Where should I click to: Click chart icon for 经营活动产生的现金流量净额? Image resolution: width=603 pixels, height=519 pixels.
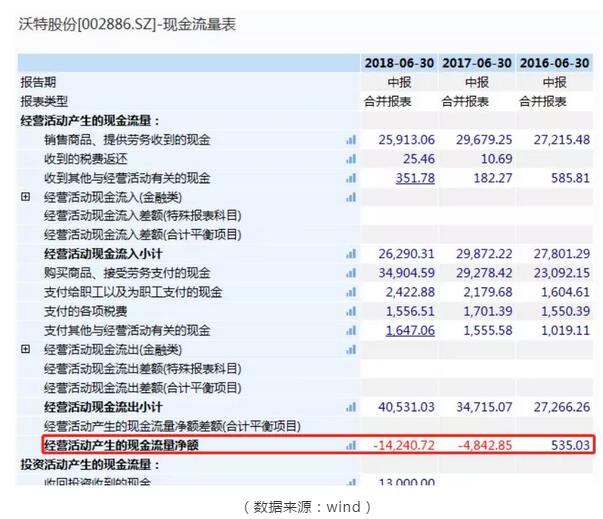point(351,446)
